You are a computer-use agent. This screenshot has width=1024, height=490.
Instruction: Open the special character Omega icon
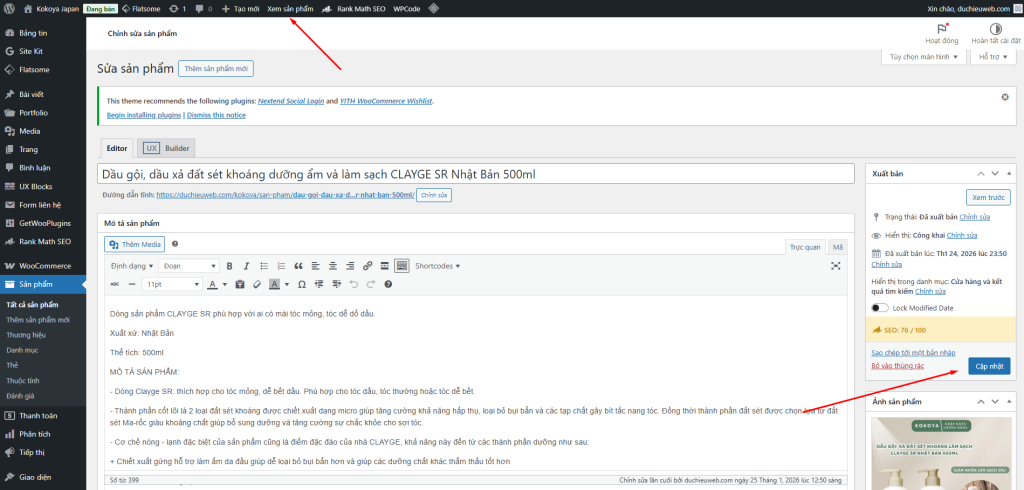click(302, 284)
